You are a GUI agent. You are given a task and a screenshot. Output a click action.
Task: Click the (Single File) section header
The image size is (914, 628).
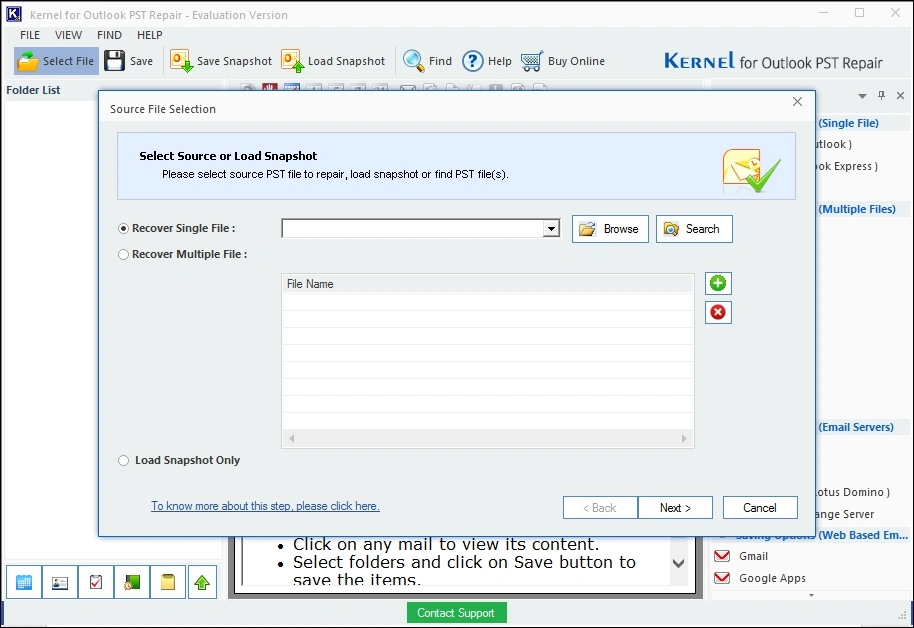click(848, 123)
